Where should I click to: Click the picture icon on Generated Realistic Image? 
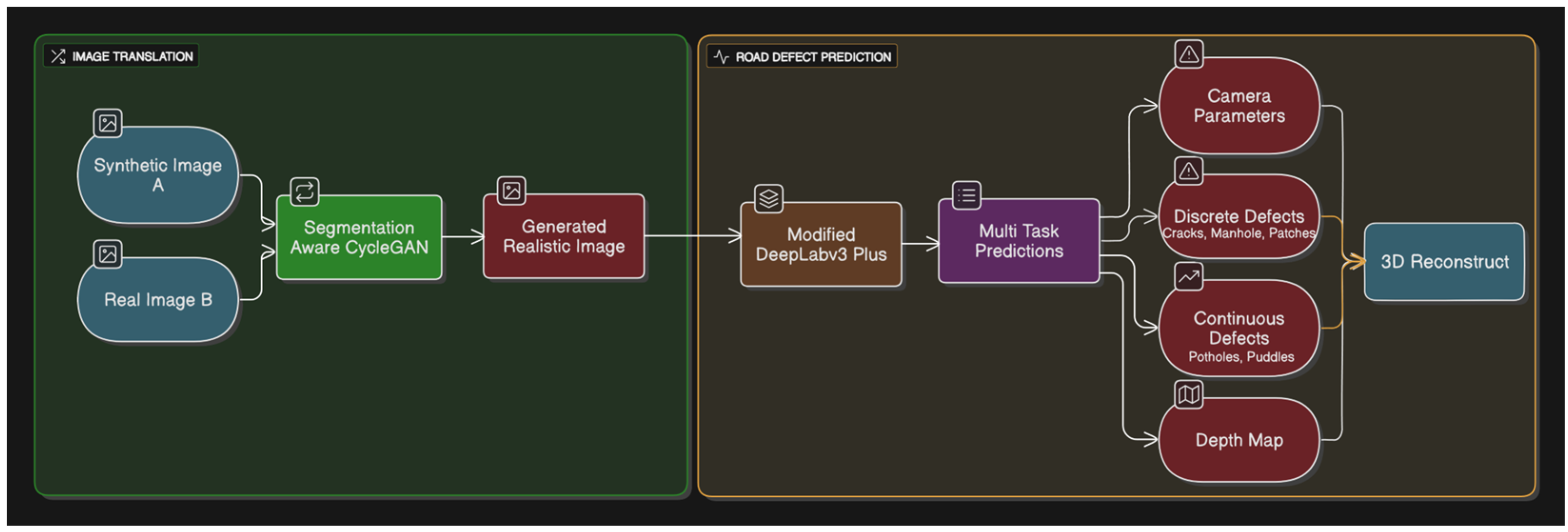click(511, 190)
